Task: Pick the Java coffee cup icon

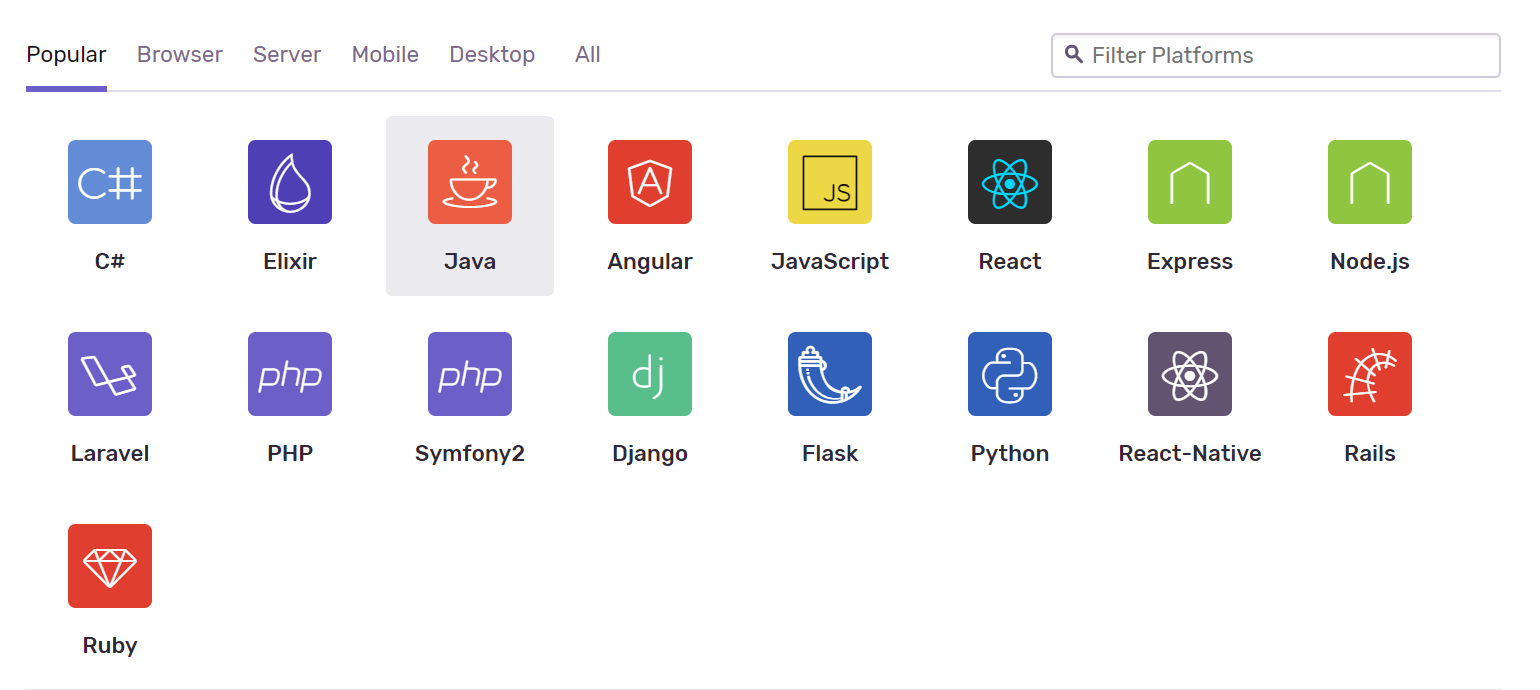Action: 470,182
